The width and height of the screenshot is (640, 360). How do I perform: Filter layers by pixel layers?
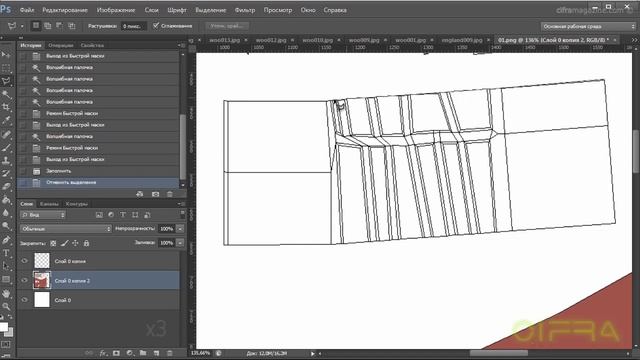(99, 215)
